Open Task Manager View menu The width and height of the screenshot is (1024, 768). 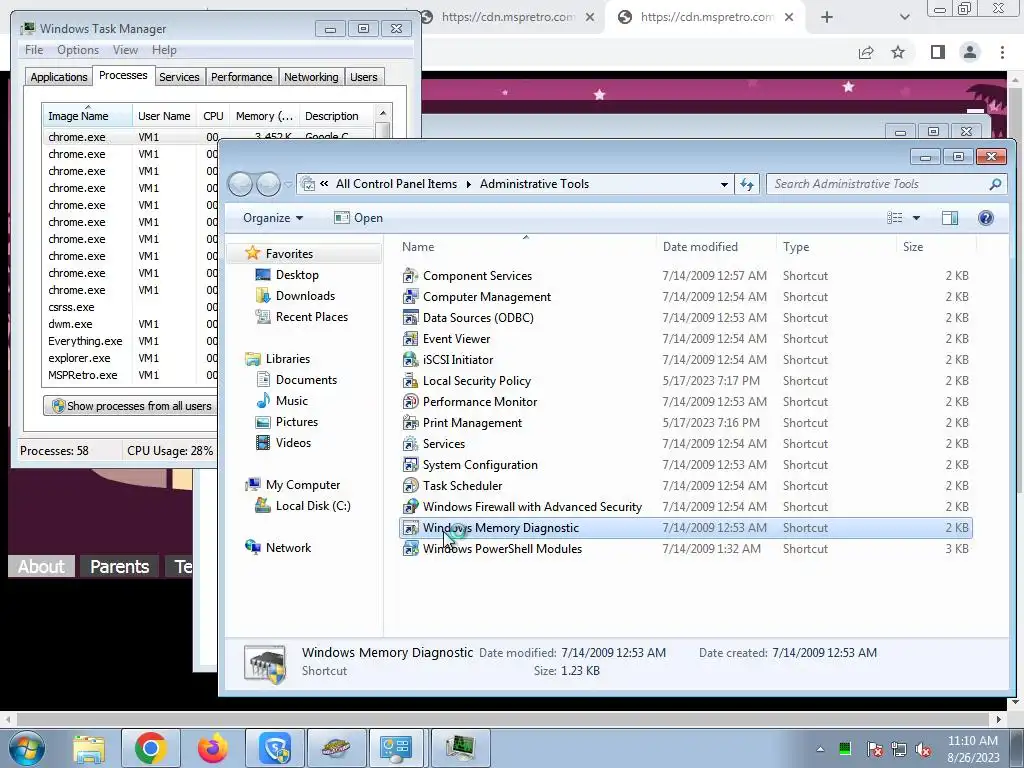click(x=125, y=50)
